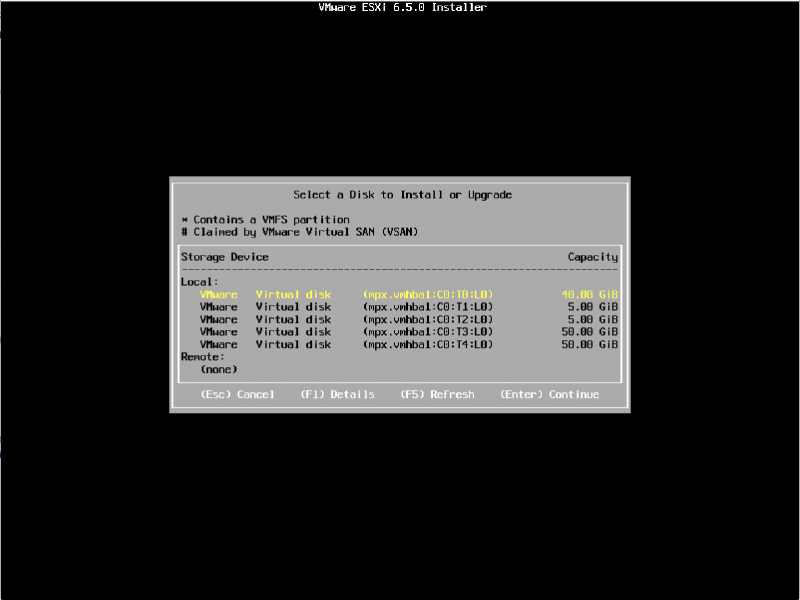Screen dimensions: 800x600
Task: Click the dialog title Select a Disk
Action: (x=402, y=194)
